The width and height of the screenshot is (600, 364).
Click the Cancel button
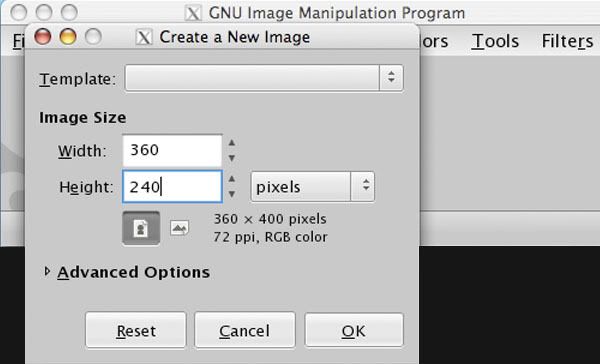tap(245, 331)
